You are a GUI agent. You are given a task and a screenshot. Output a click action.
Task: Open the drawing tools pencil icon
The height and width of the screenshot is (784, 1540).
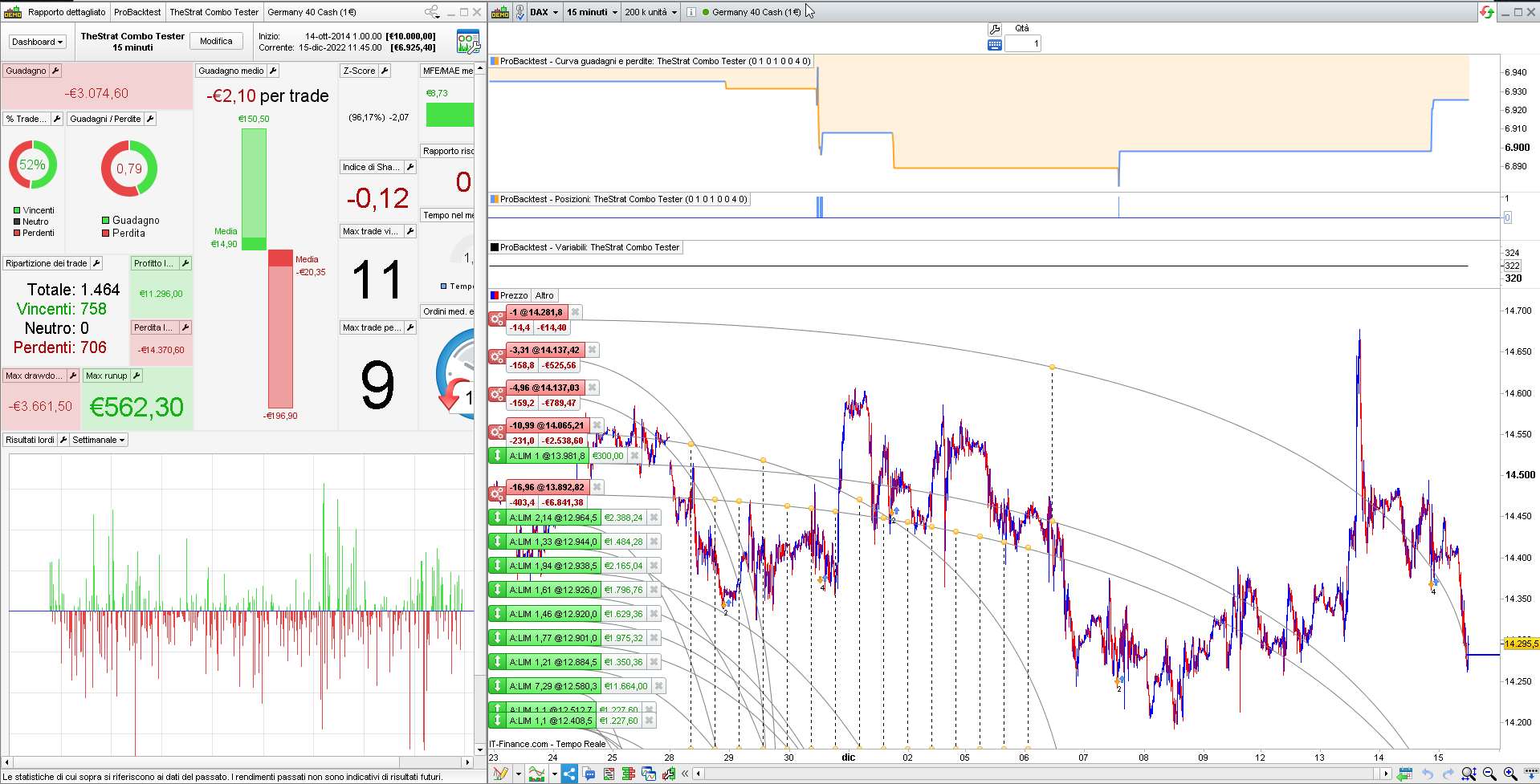(500, 774)
